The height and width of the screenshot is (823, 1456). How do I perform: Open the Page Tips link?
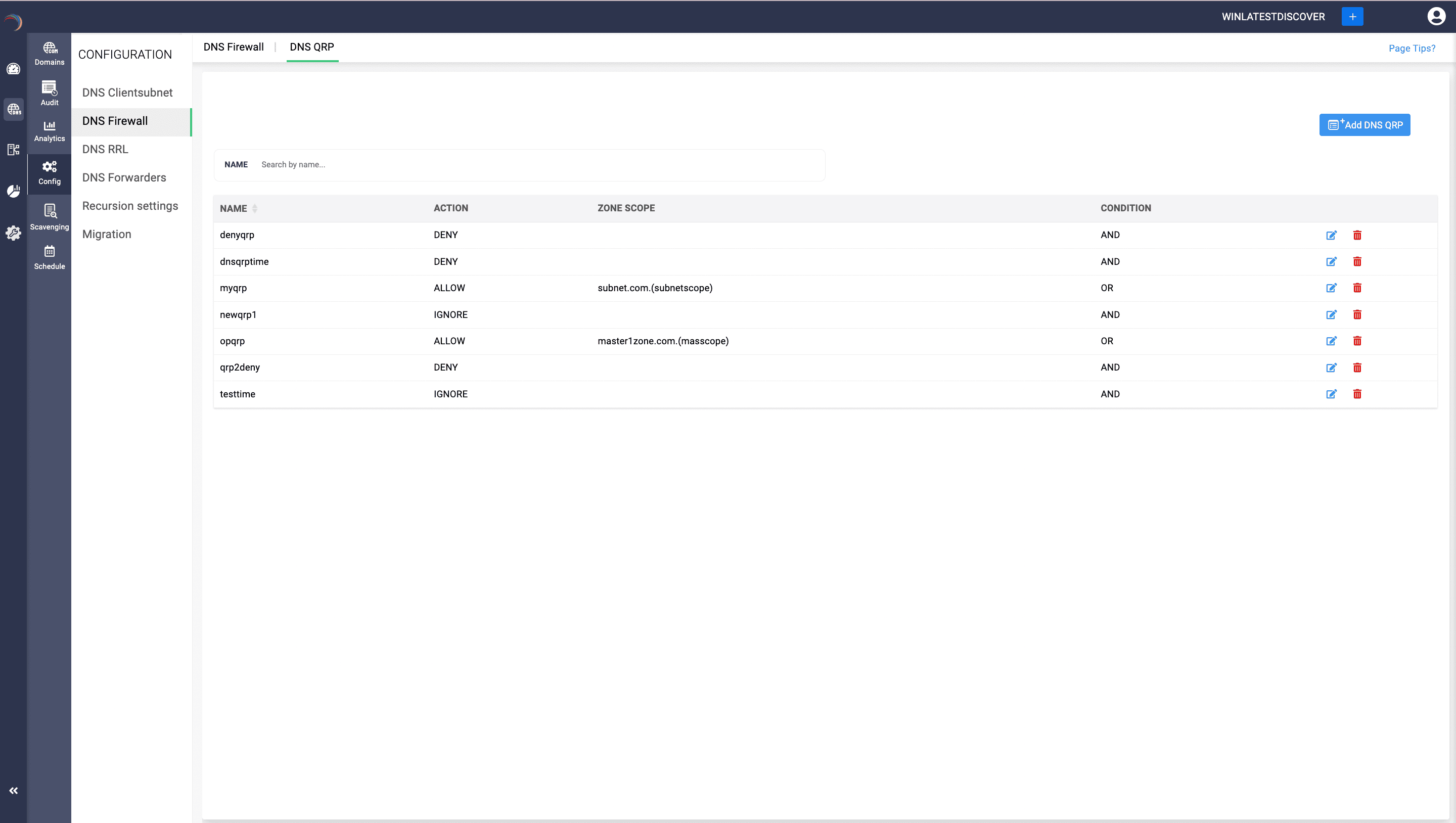coord(1412,49)
